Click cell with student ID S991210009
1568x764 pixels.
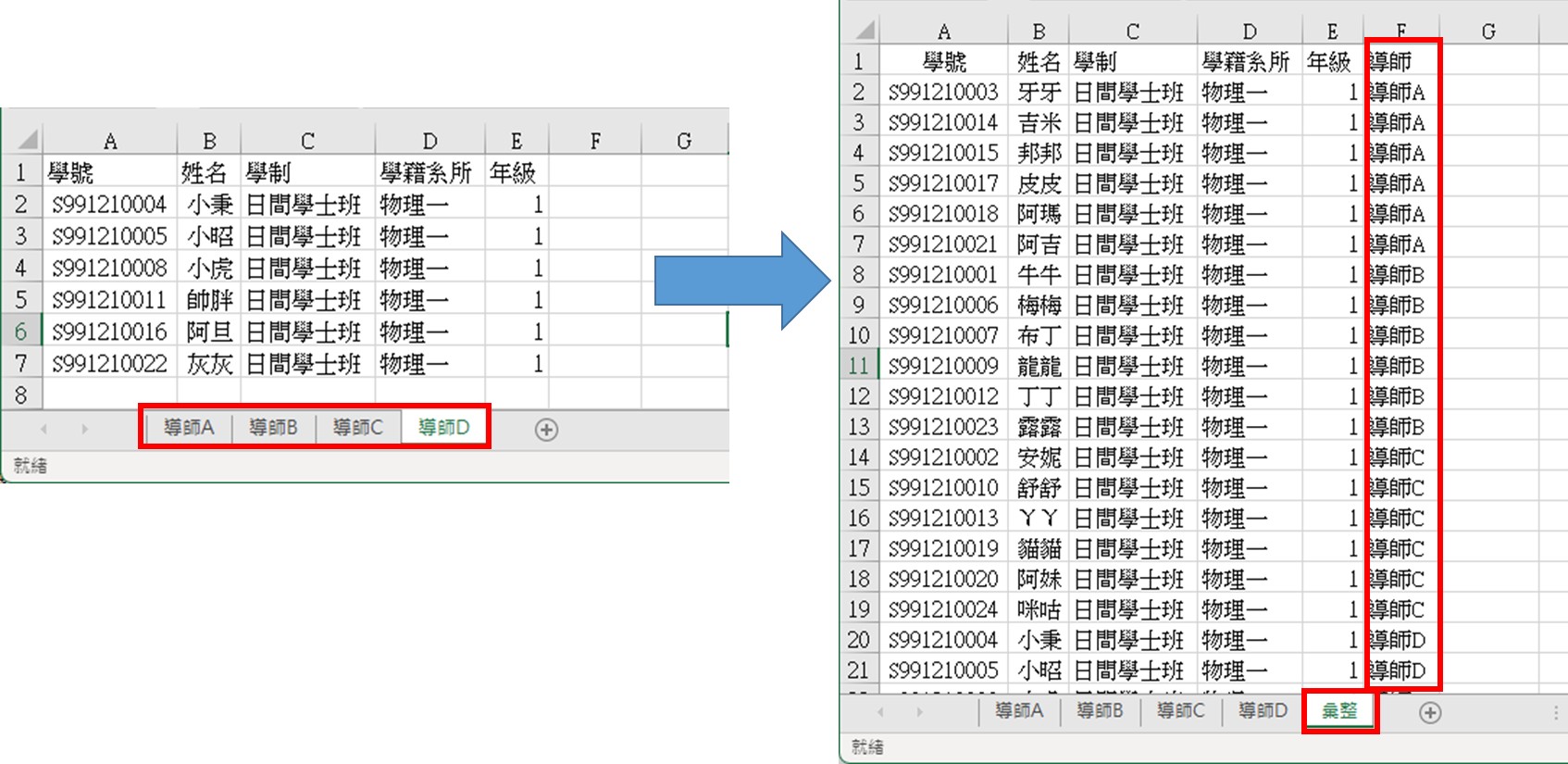(942, 366)
